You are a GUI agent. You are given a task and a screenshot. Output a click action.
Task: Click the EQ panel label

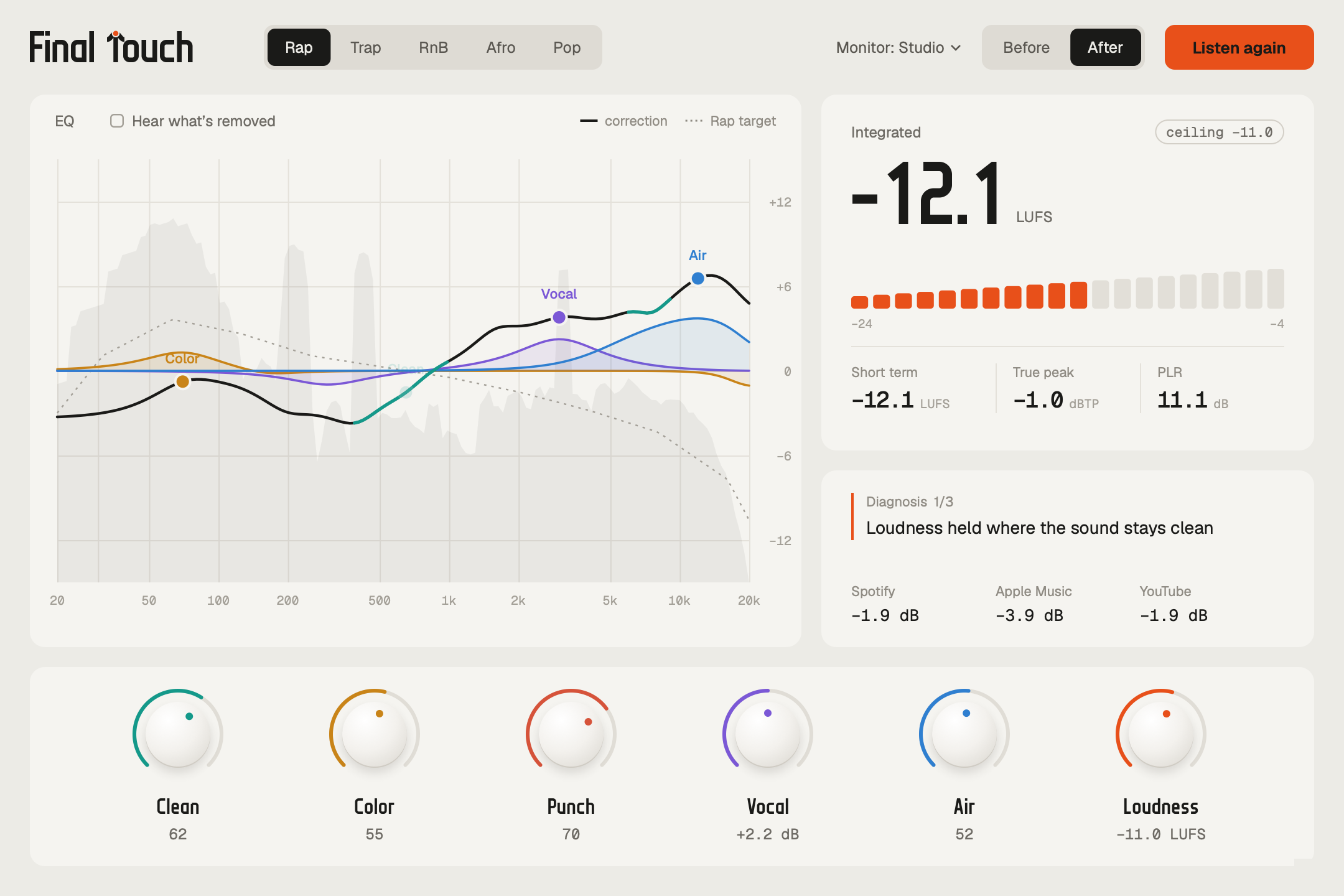(65, 121)
